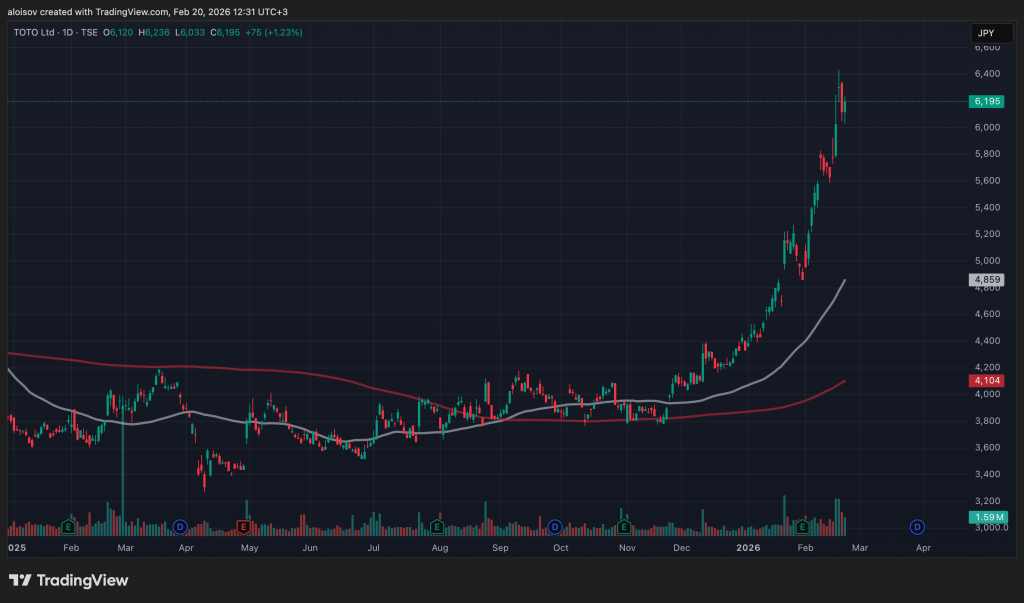The image size is (1024, 603).
Task: Click the Jul label on the time axis
Action: point(374,548)
